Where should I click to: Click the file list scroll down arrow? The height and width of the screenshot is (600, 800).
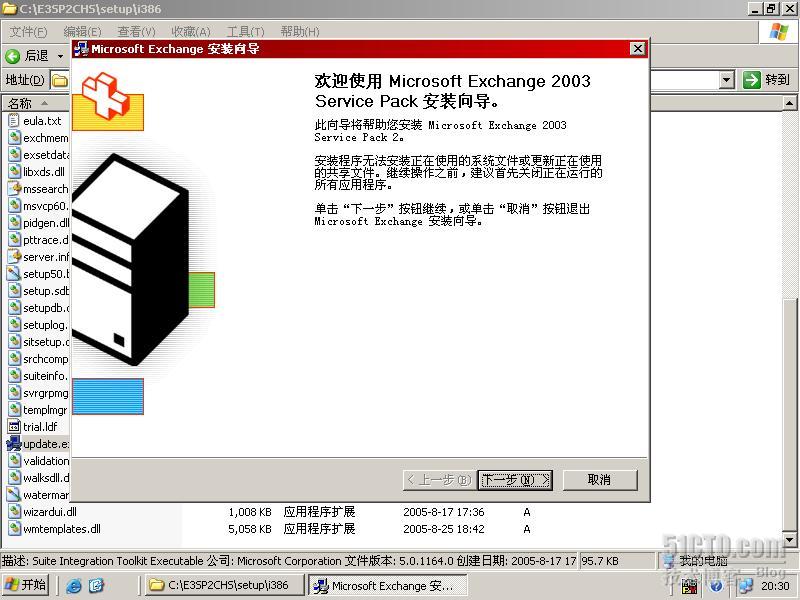coord(789,539)
